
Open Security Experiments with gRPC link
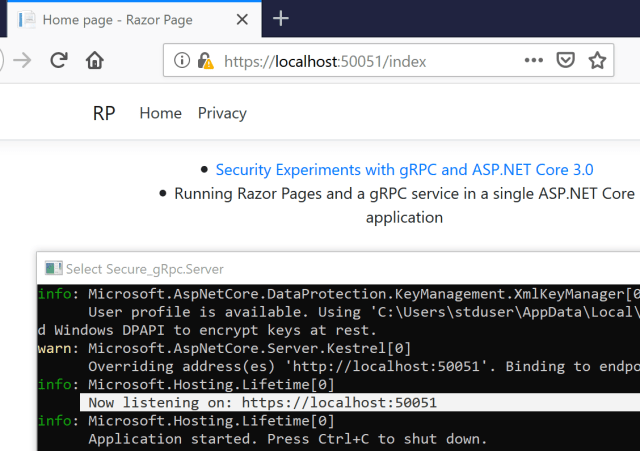pyautogui.click(x=411, y=170)
